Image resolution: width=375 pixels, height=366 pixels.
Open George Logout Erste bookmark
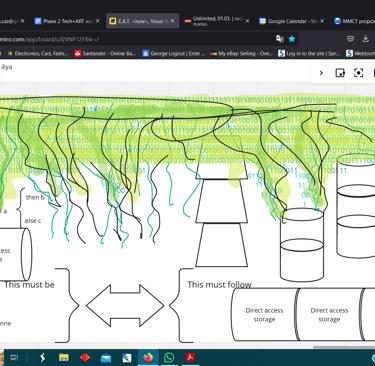[x=174, y=53]
